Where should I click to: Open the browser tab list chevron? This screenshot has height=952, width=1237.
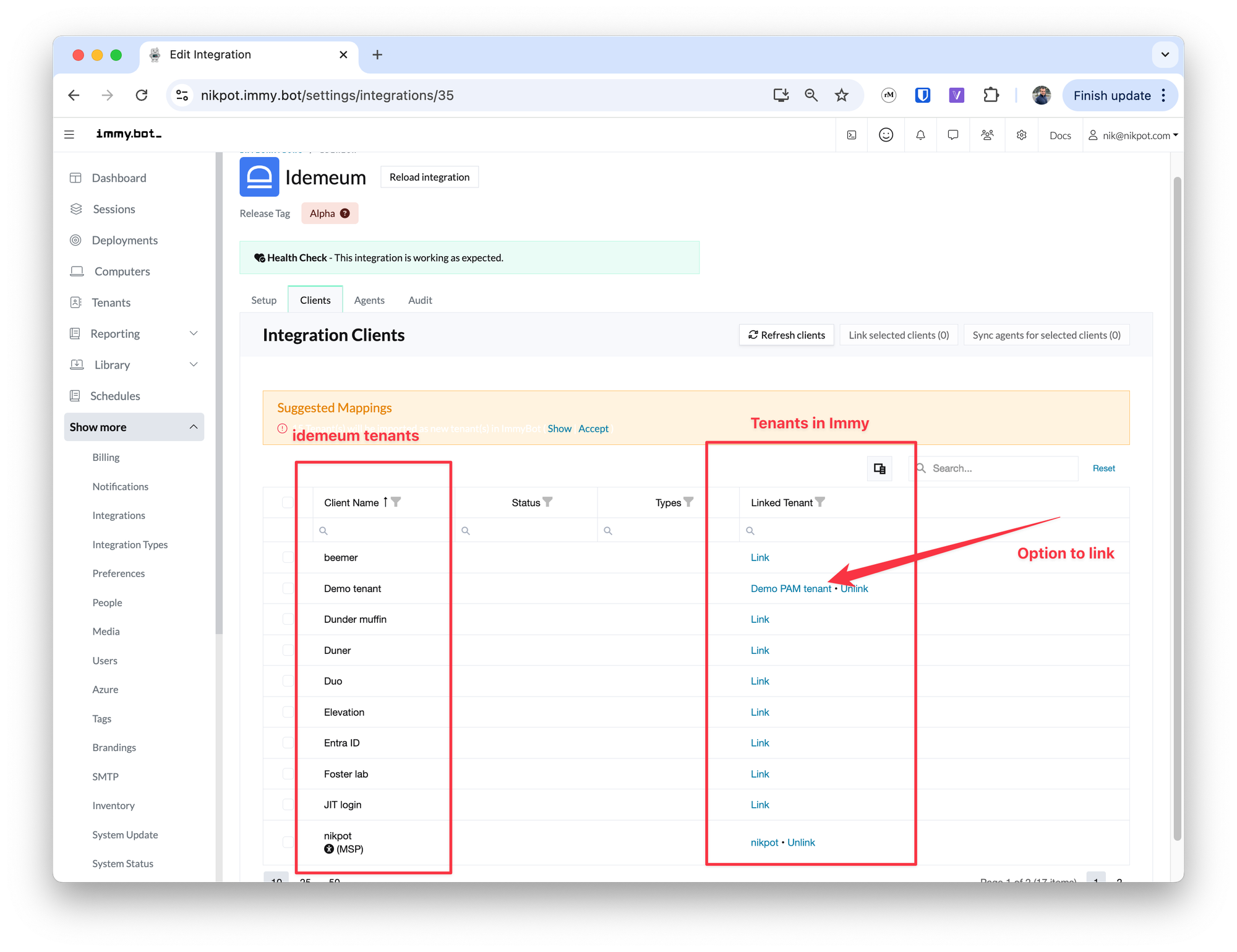1165,54
